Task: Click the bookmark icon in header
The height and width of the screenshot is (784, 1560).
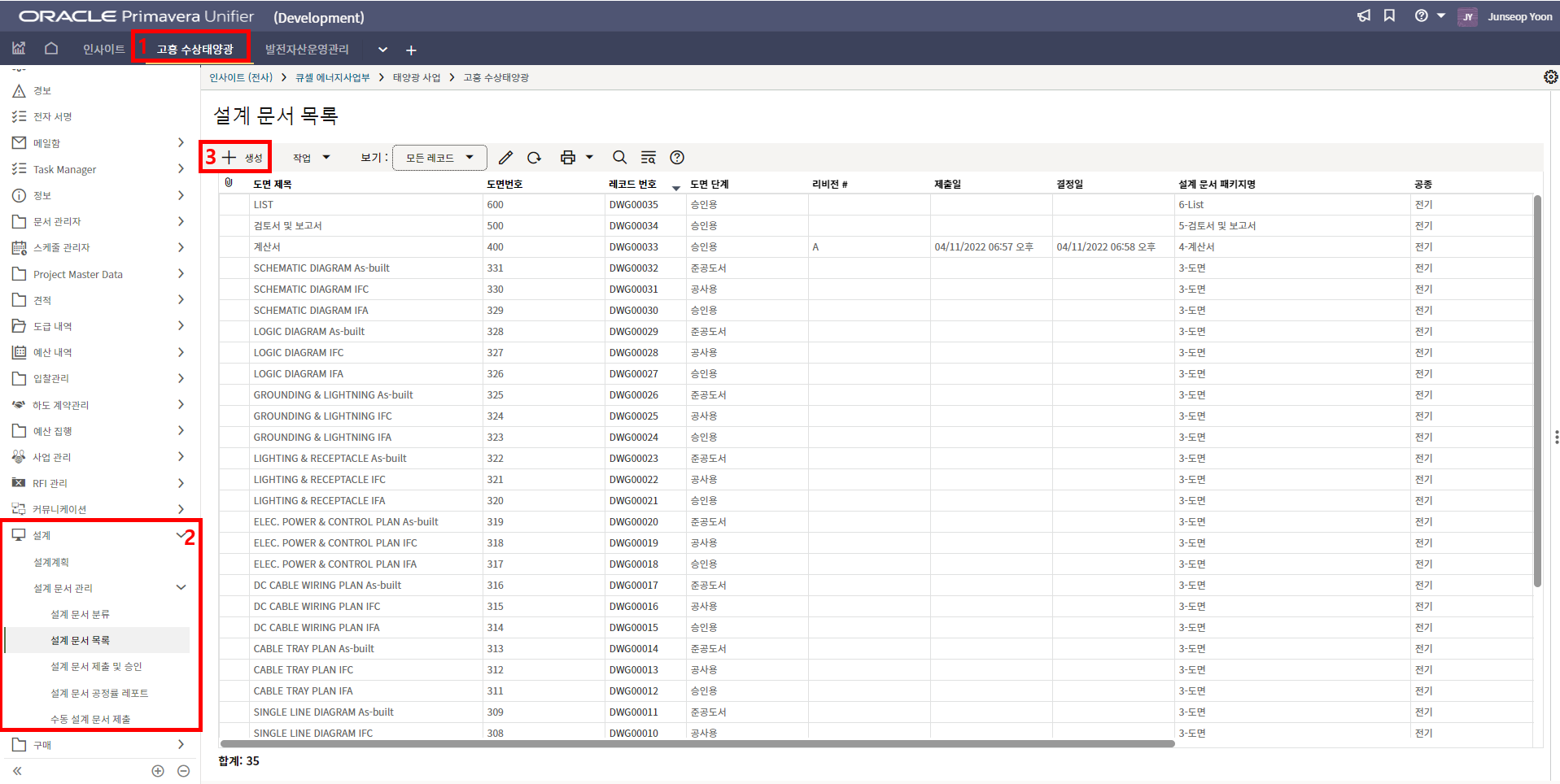Action: (1389, 16)
